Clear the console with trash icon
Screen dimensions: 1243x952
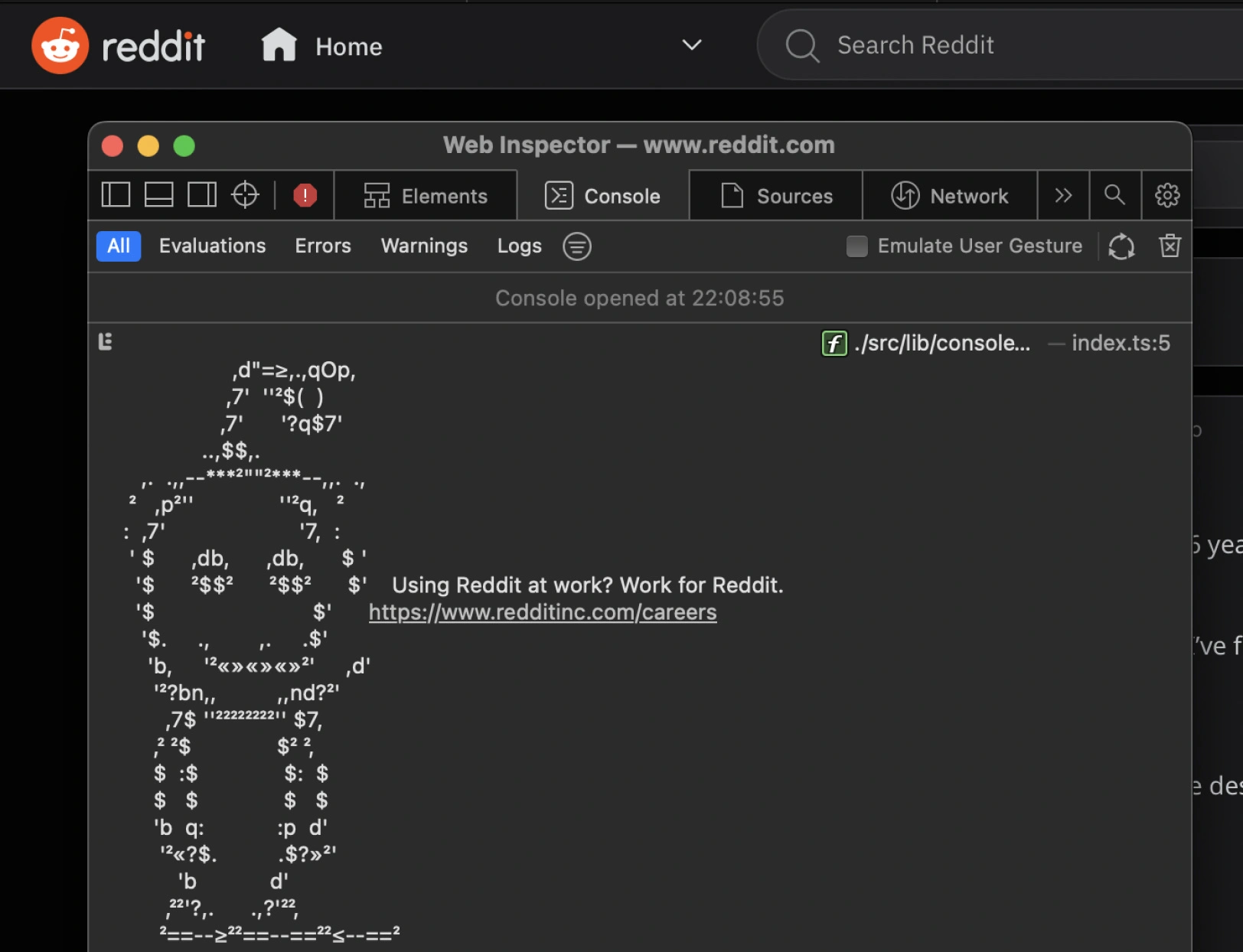tap(1170, 246)
